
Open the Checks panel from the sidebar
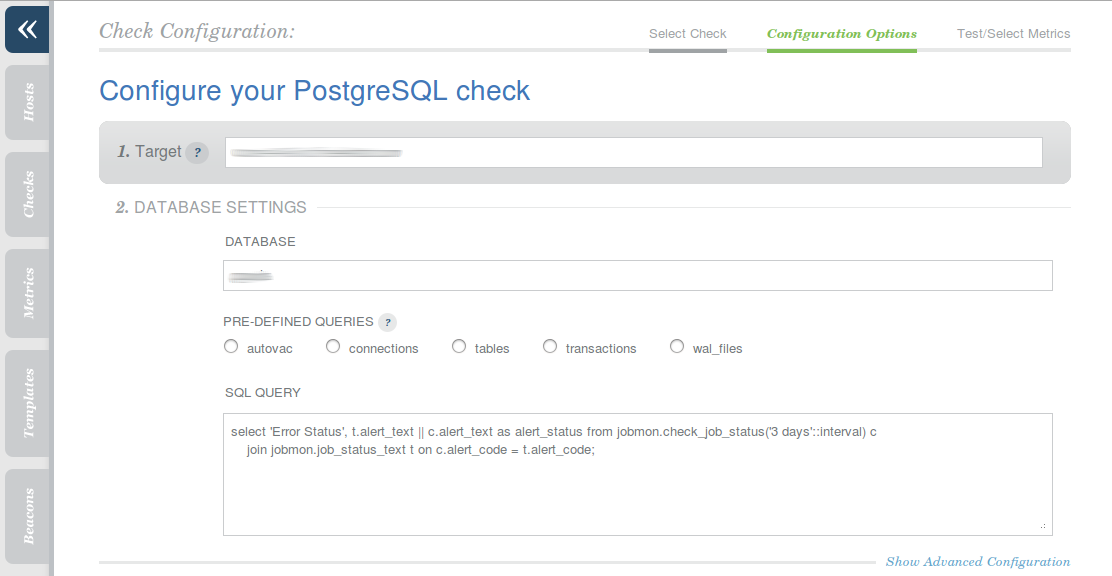pos(26,194)
